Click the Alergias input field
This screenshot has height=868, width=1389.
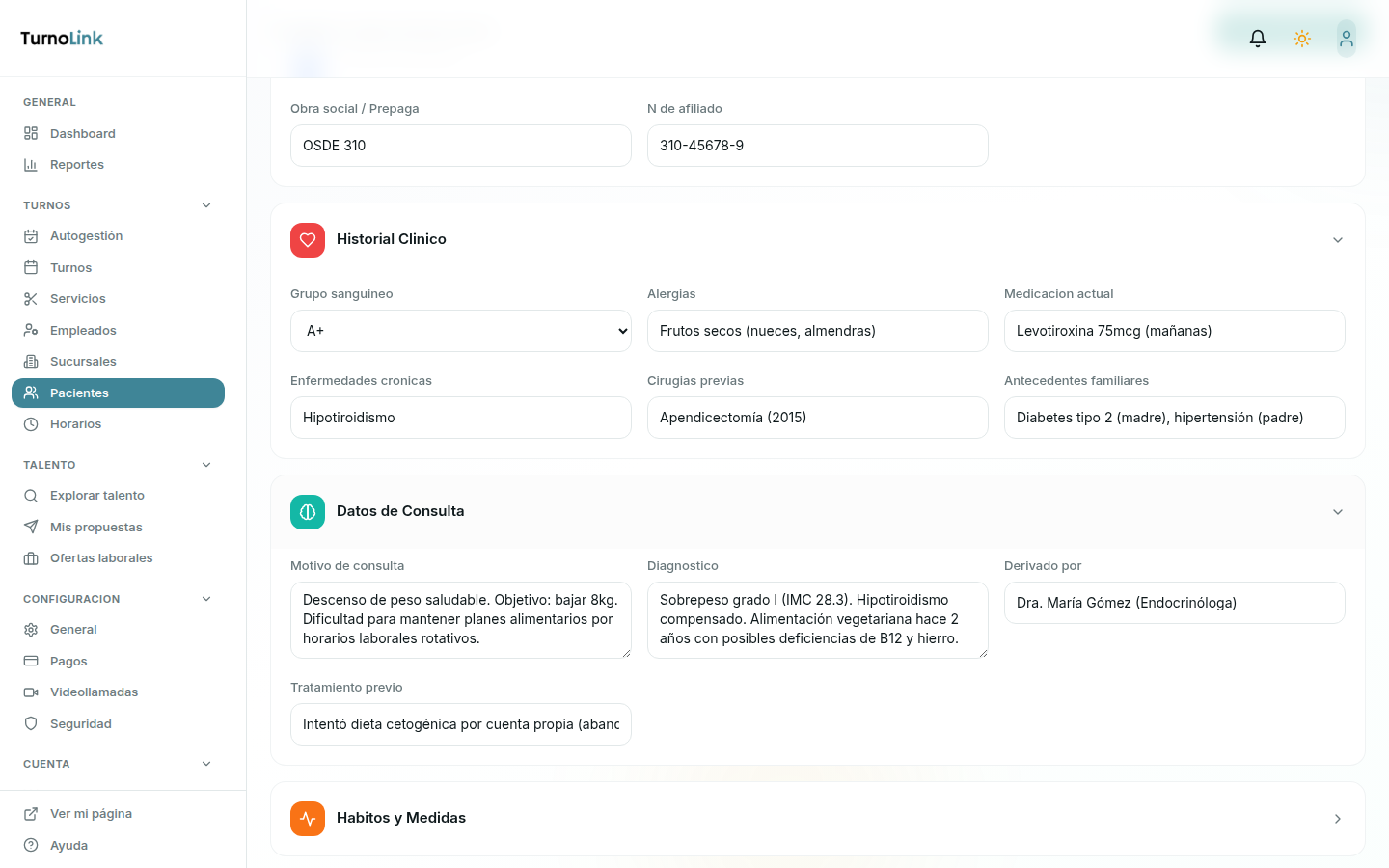click(x=817, y=331)
